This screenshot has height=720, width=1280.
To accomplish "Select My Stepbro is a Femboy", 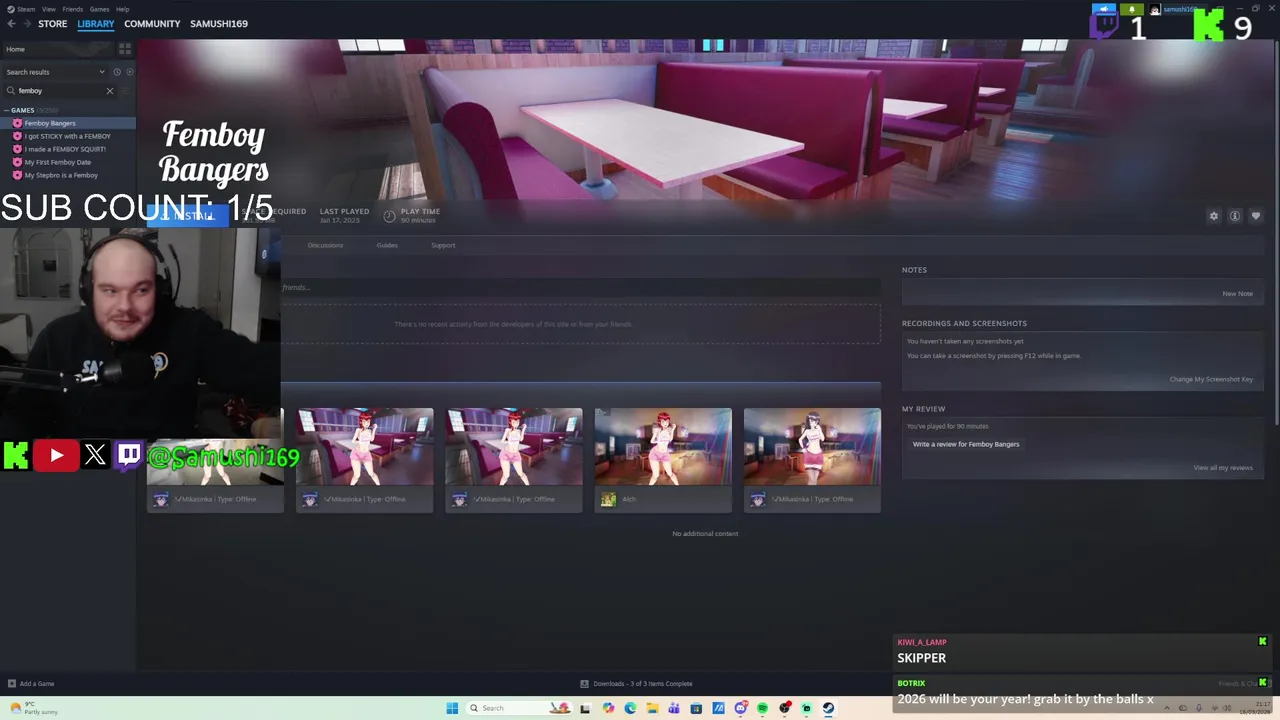I will 68,175.
